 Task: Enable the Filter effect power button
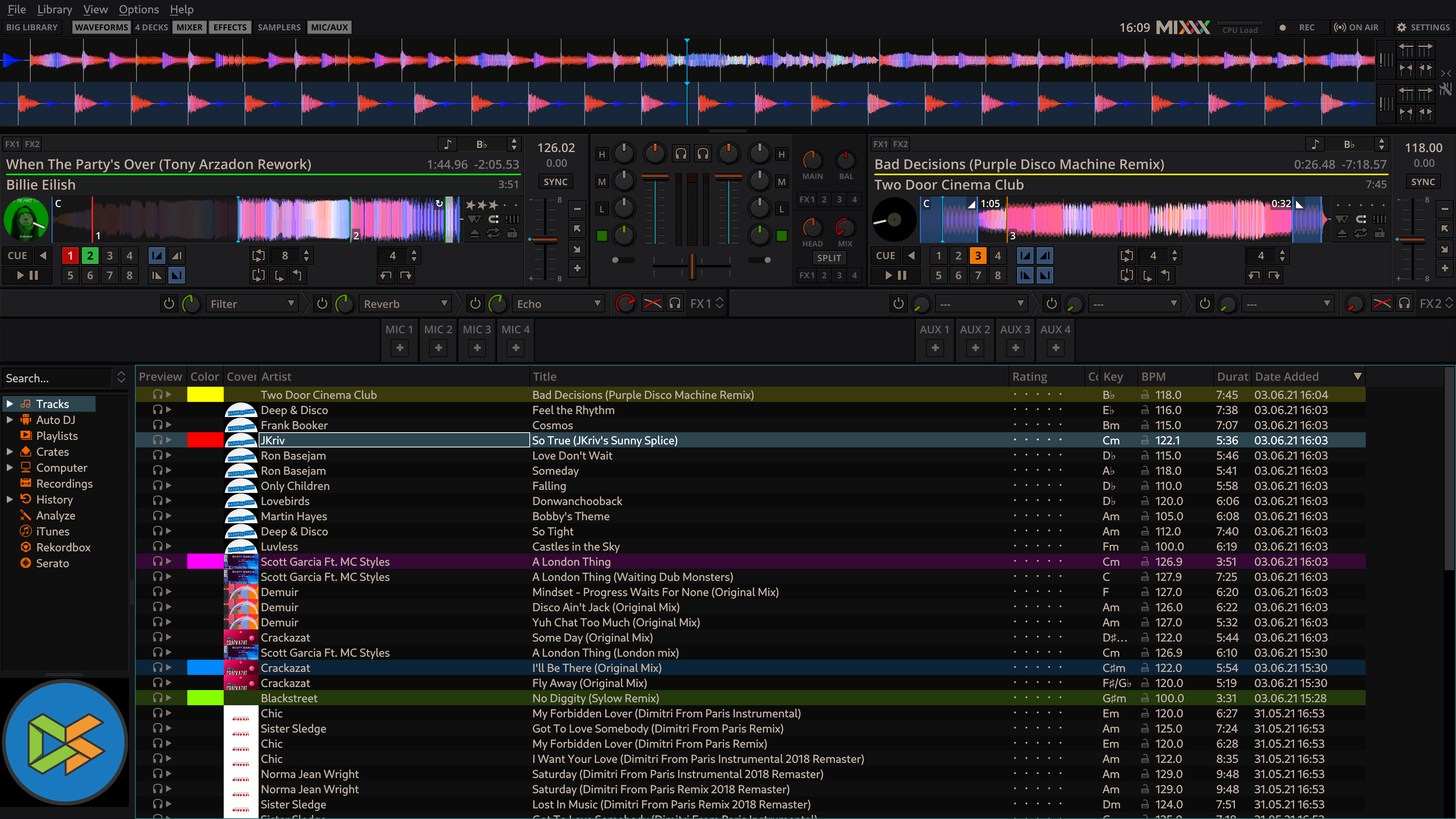(168, 303)
